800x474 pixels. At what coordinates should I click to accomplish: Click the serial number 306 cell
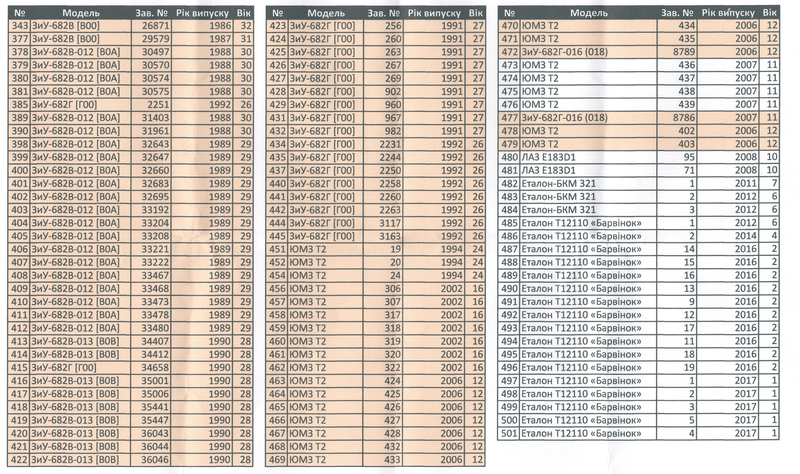383,289
